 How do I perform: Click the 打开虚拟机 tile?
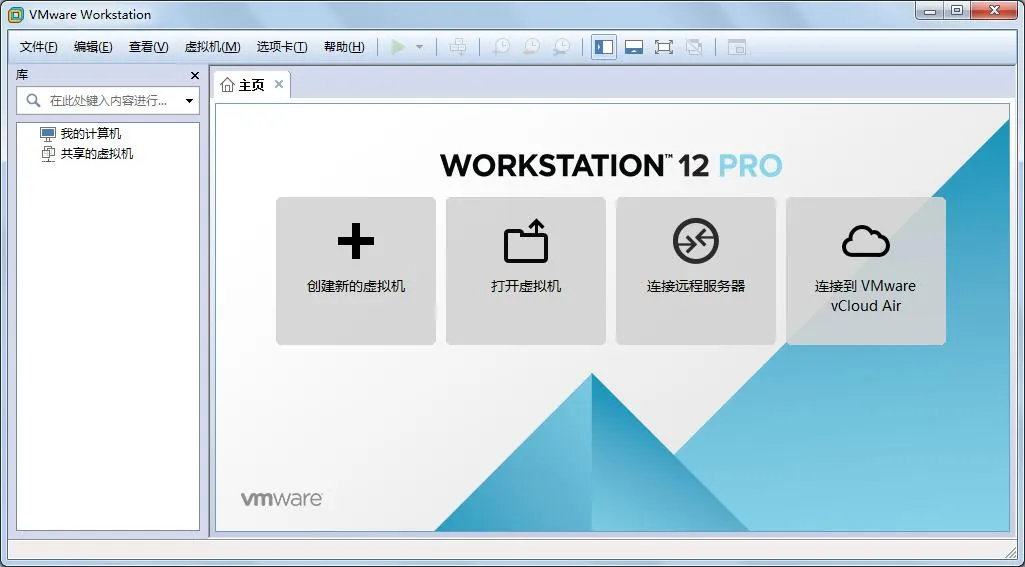coord(526,271)
